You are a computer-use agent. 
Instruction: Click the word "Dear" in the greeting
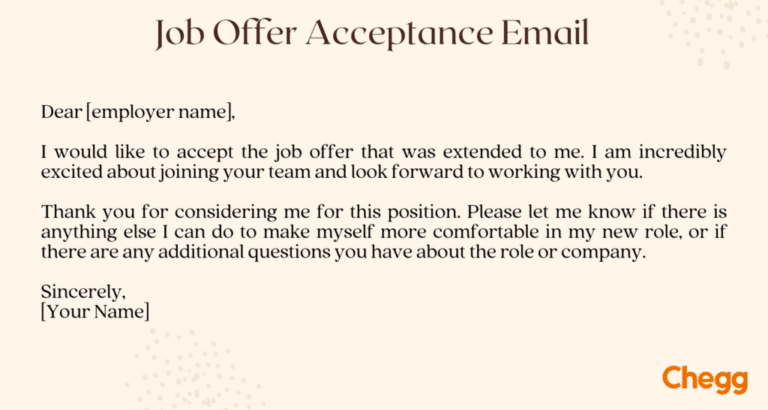click(61, 111)
